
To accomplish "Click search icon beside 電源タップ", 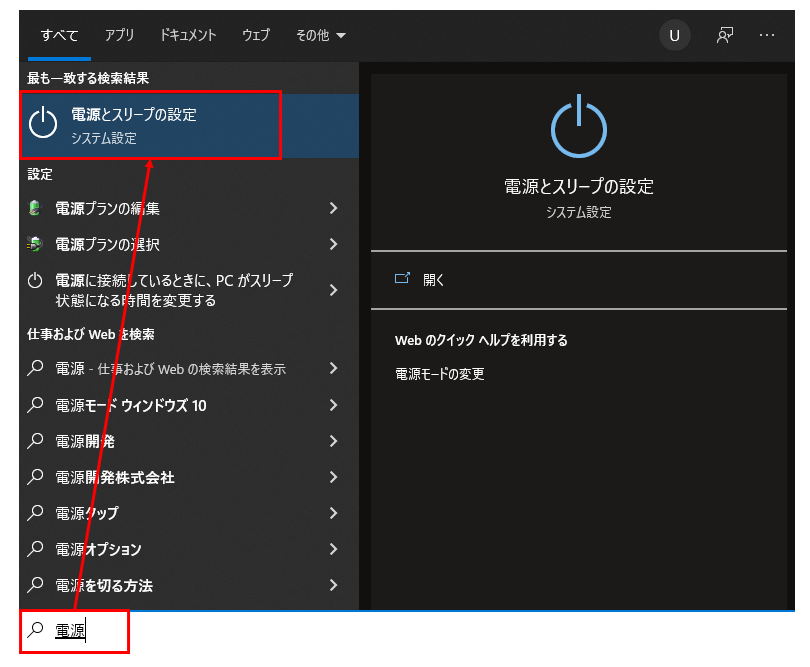I will [35, 513].
